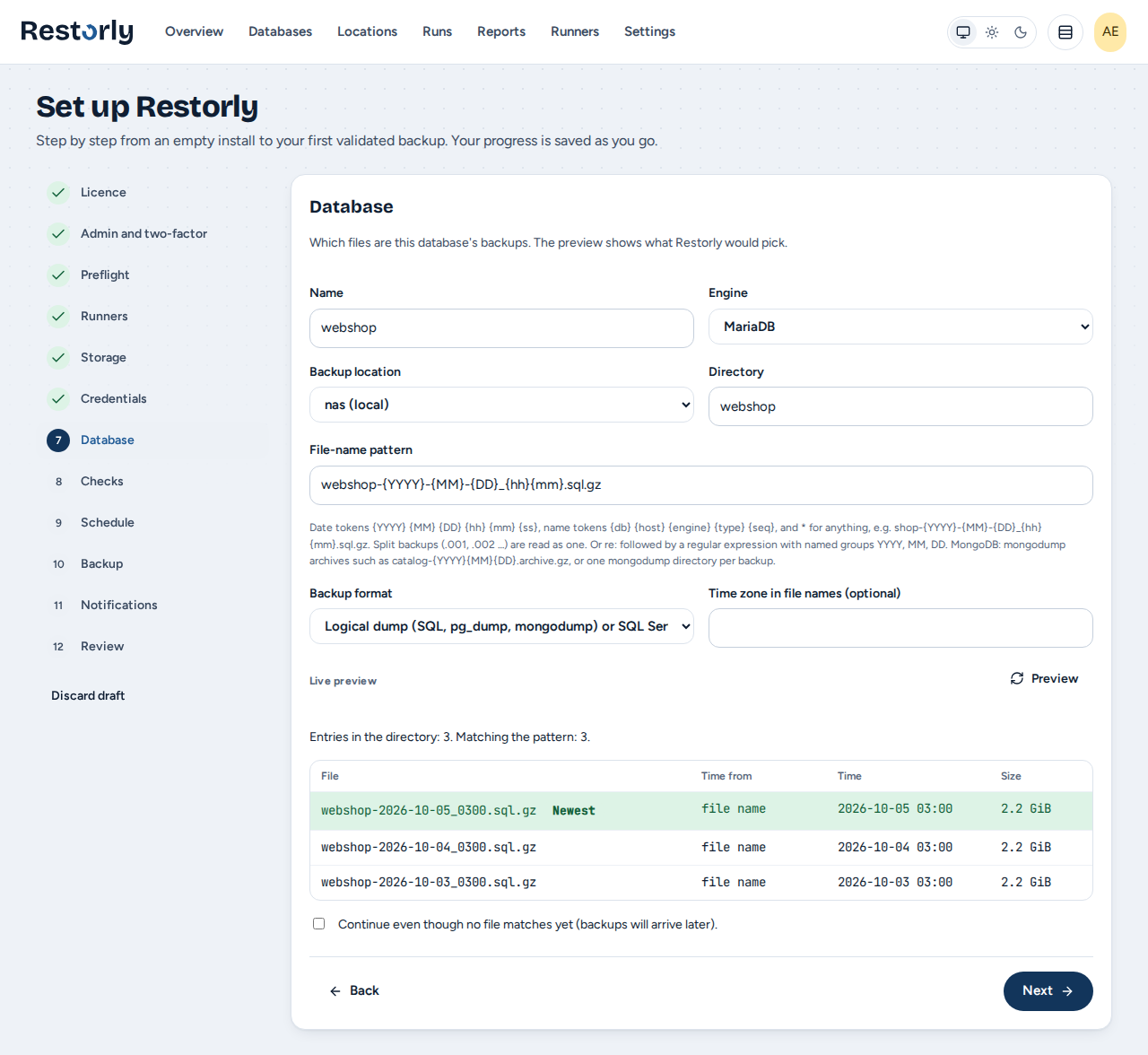This screenshot has width=1148, height=1055.
Task: Click the Storage step checkmark icon
Action: tap(58, 357)
